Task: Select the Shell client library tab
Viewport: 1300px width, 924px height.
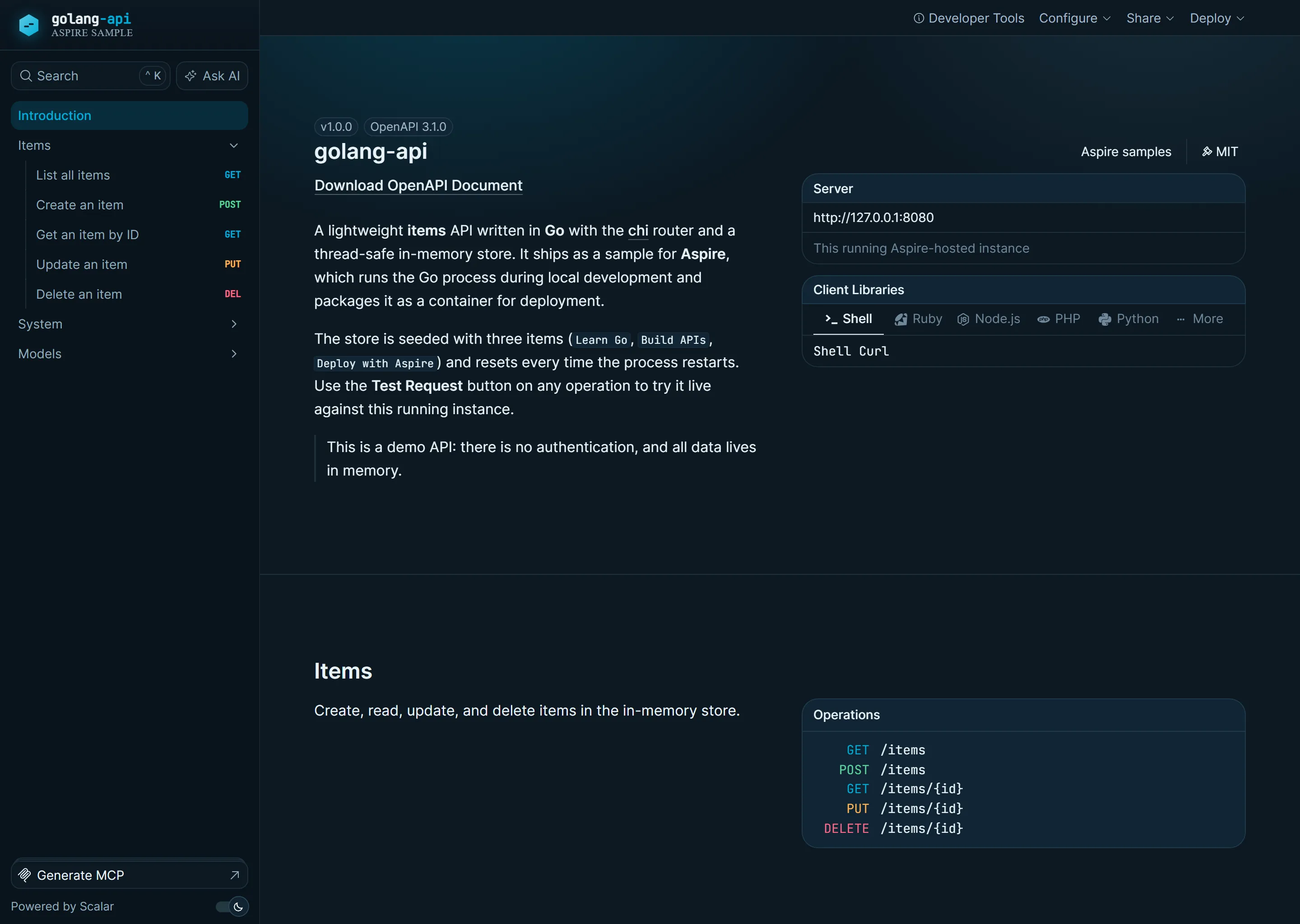Action: tap(848, 319)
